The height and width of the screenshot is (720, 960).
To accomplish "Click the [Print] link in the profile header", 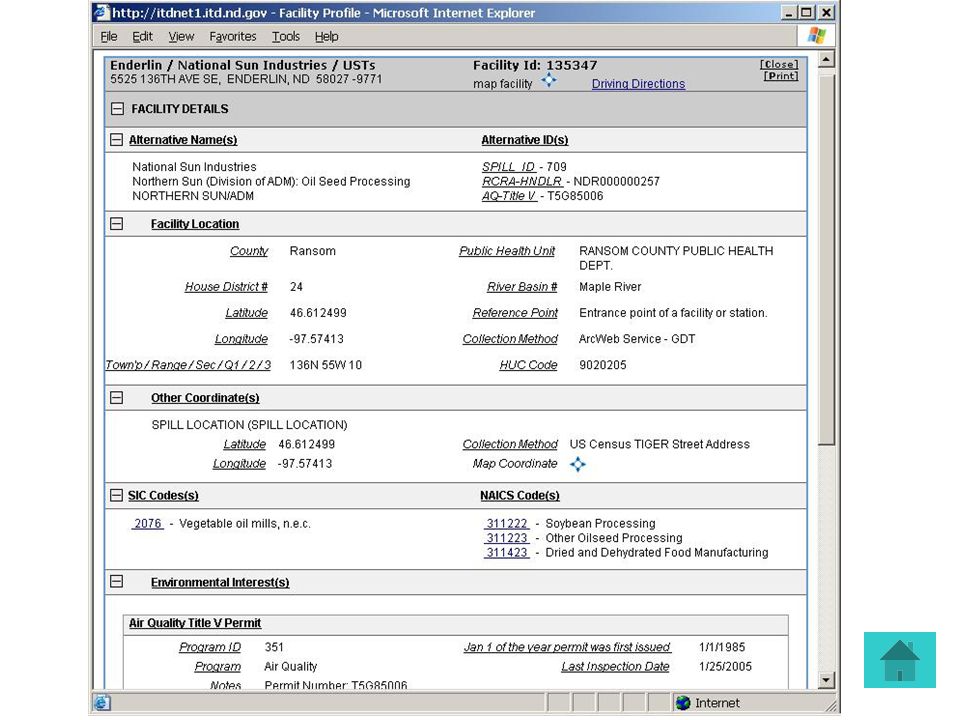I will [x=781, y=76].
